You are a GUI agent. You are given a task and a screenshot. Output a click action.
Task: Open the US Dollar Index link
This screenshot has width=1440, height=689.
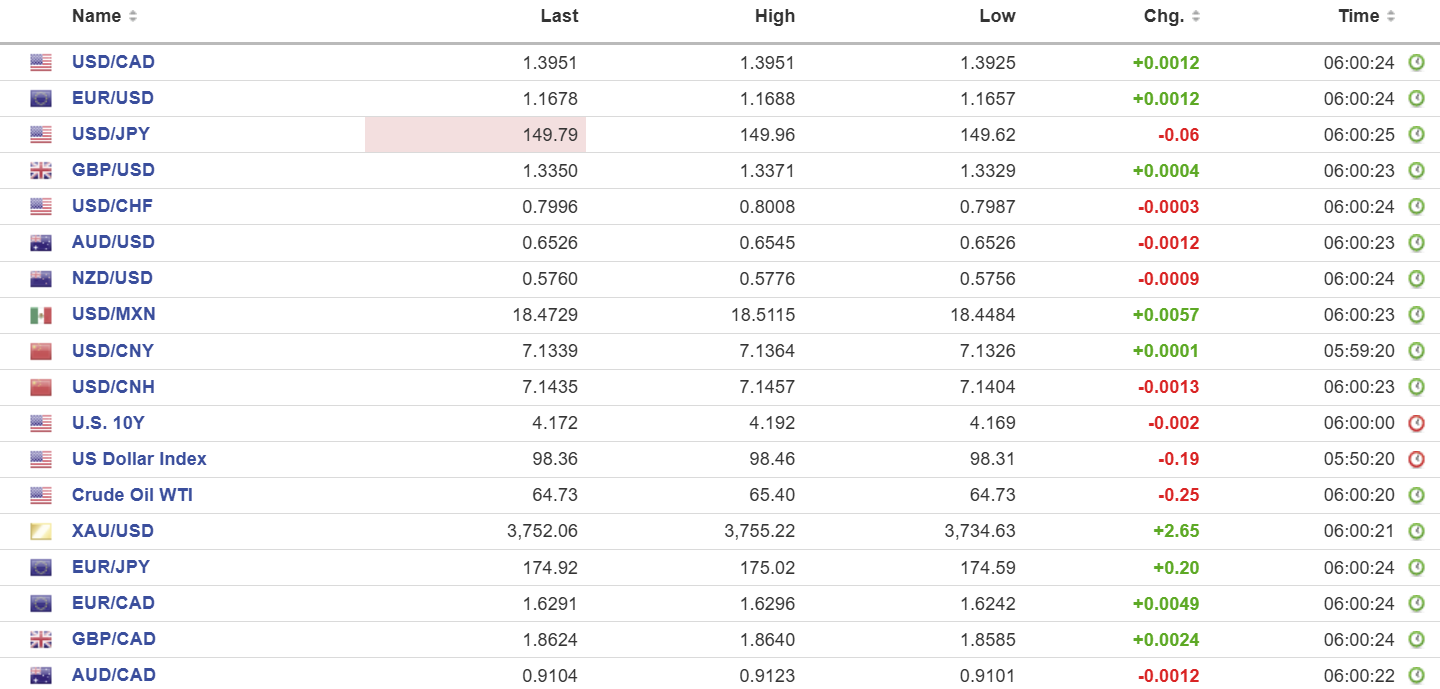tap(139, 459)
